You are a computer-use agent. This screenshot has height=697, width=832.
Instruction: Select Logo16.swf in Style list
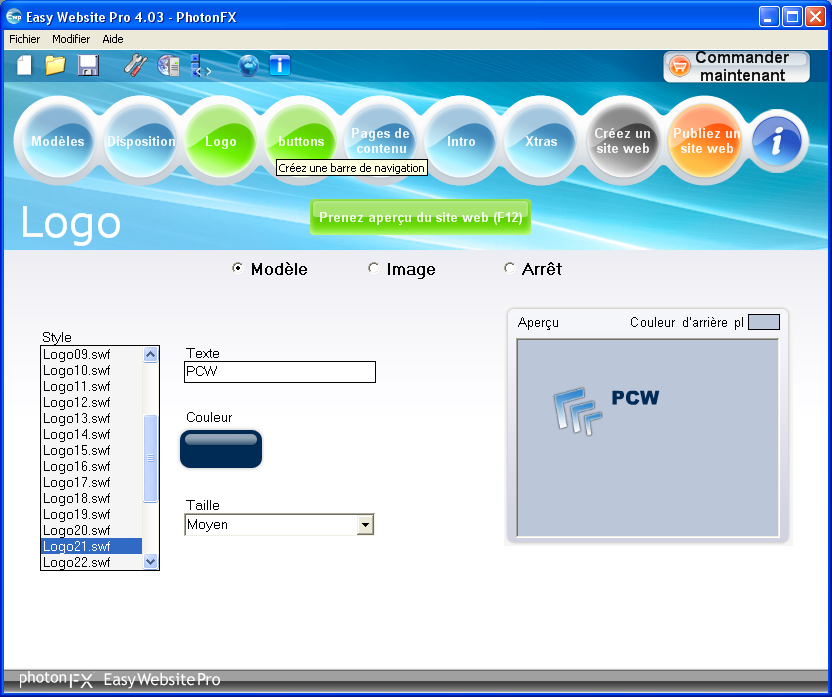coord(91,466)
